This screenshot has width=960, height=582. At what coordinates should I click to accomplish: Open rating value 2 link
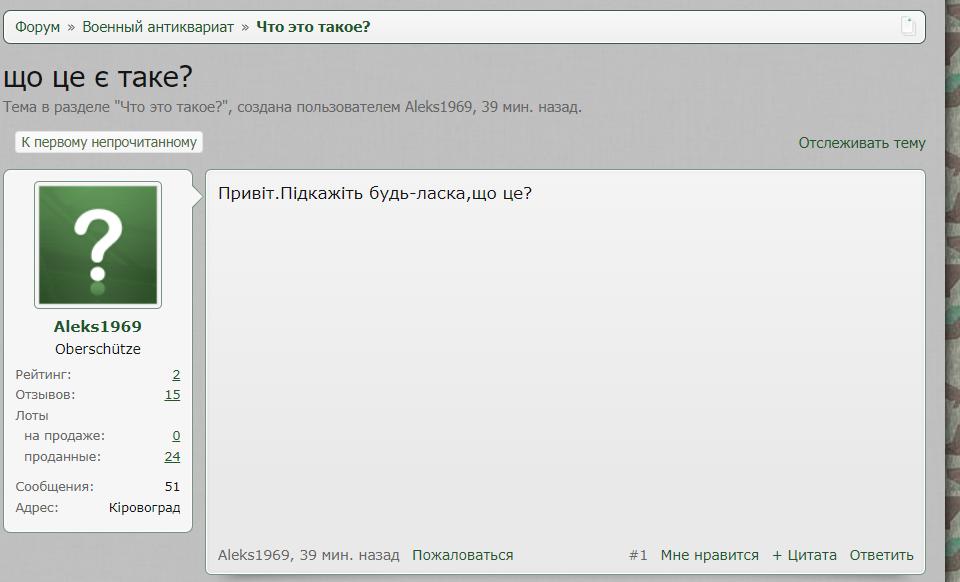pyautogui.click(x=176, y=375)
